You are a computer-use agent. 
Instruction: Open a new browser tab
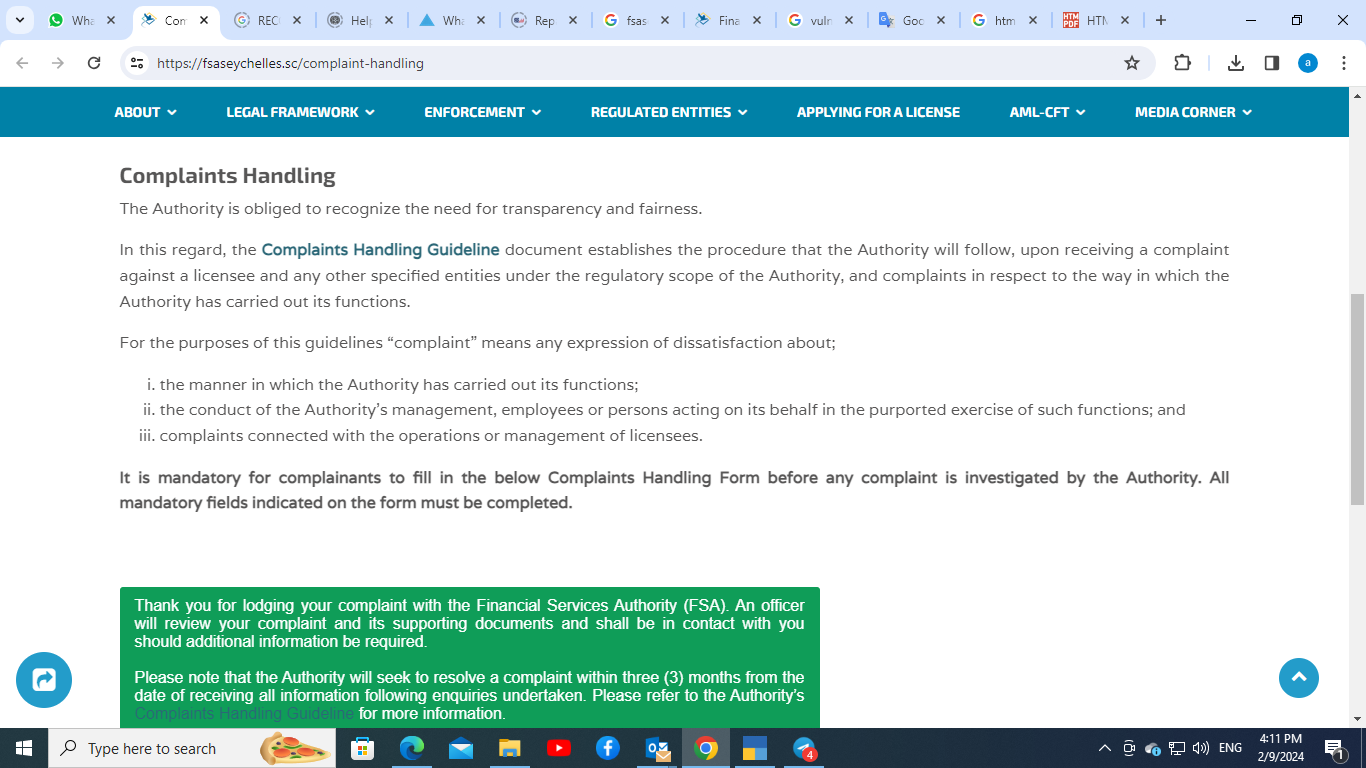pos(1160,20)
